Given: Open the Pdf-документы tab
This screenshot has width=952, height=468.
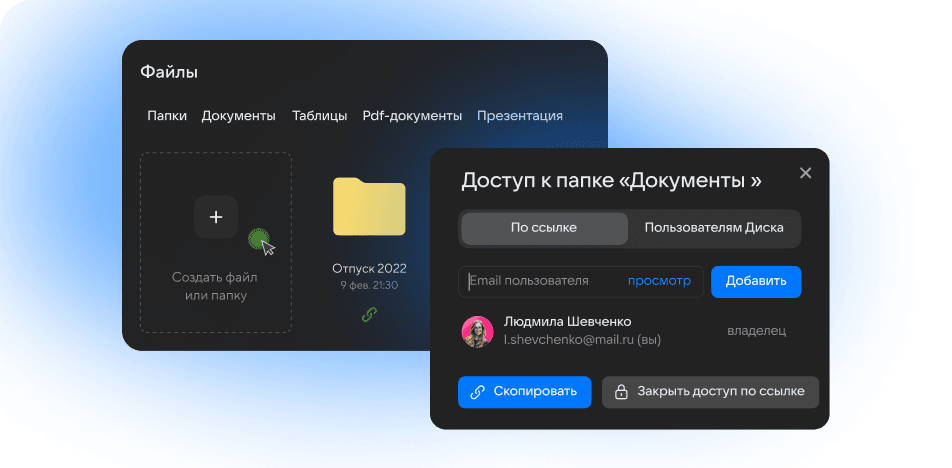Looking at the screenshot, I should [x=412, y=115].
